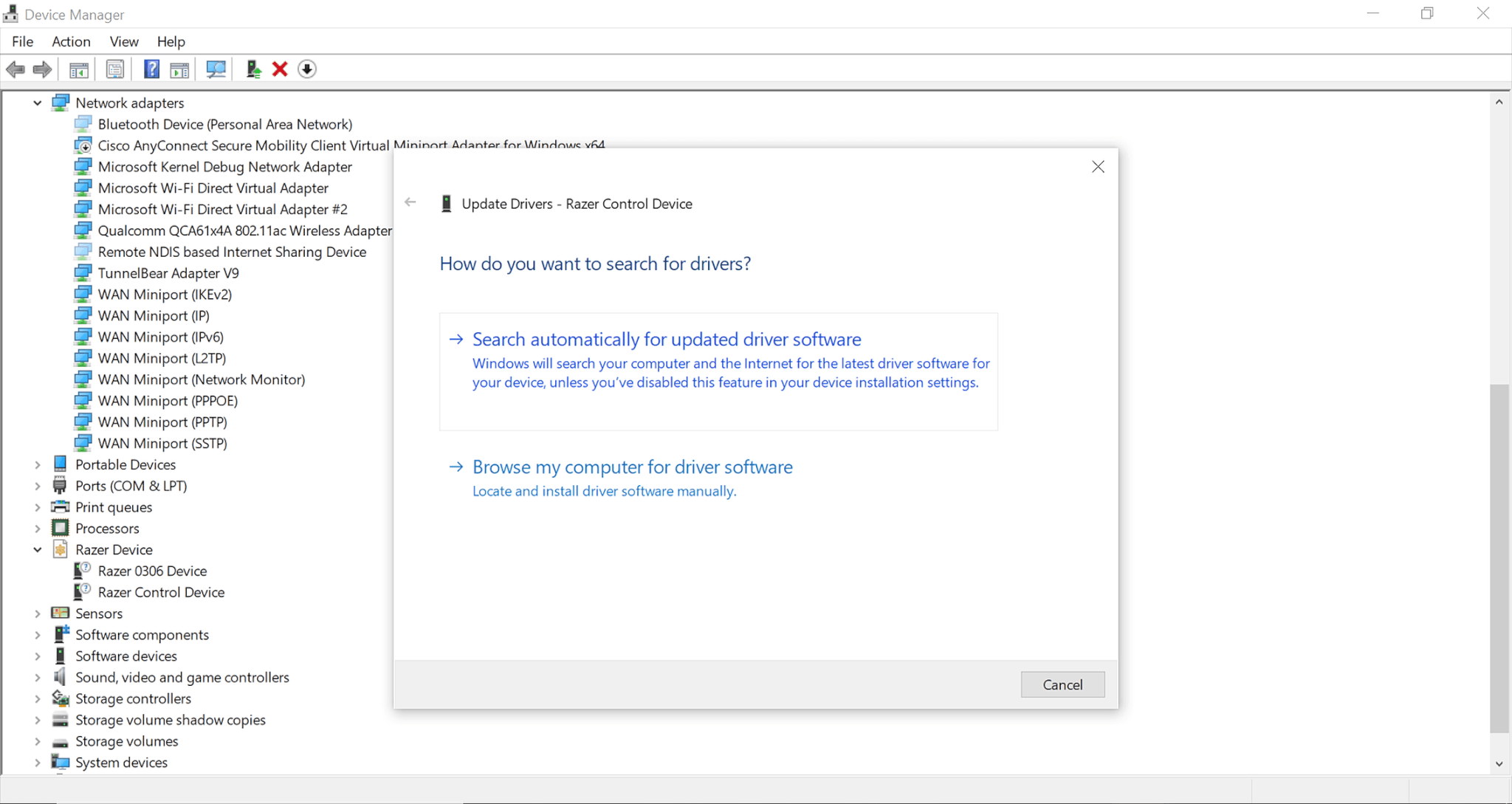Expand the Sensors category

point(38,614)
